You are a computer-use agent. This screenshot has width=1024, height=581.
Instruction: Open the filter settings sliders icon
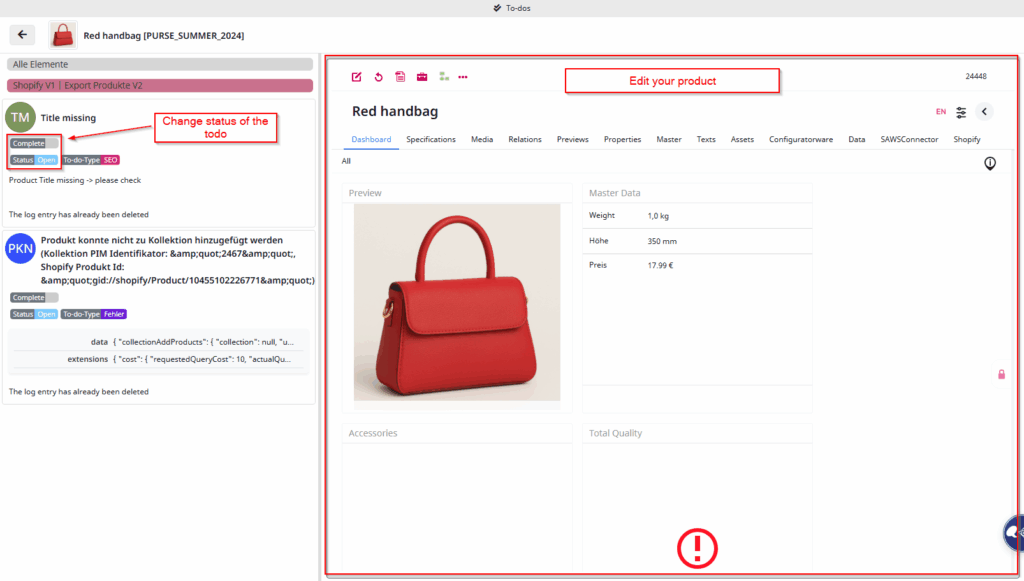tap(962, 112)
